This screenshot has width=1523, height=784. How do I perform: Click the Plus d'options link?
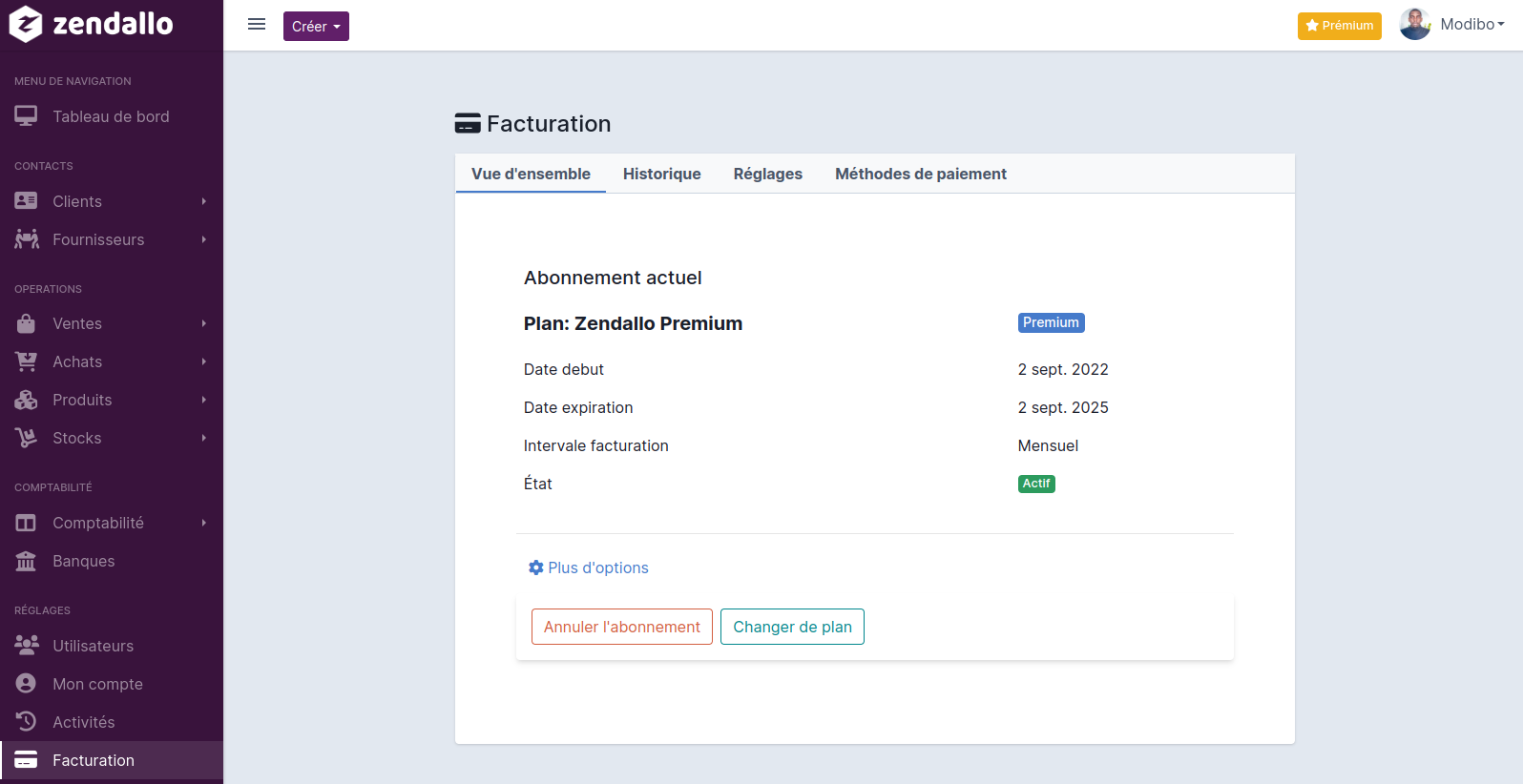tap(589, 567)
